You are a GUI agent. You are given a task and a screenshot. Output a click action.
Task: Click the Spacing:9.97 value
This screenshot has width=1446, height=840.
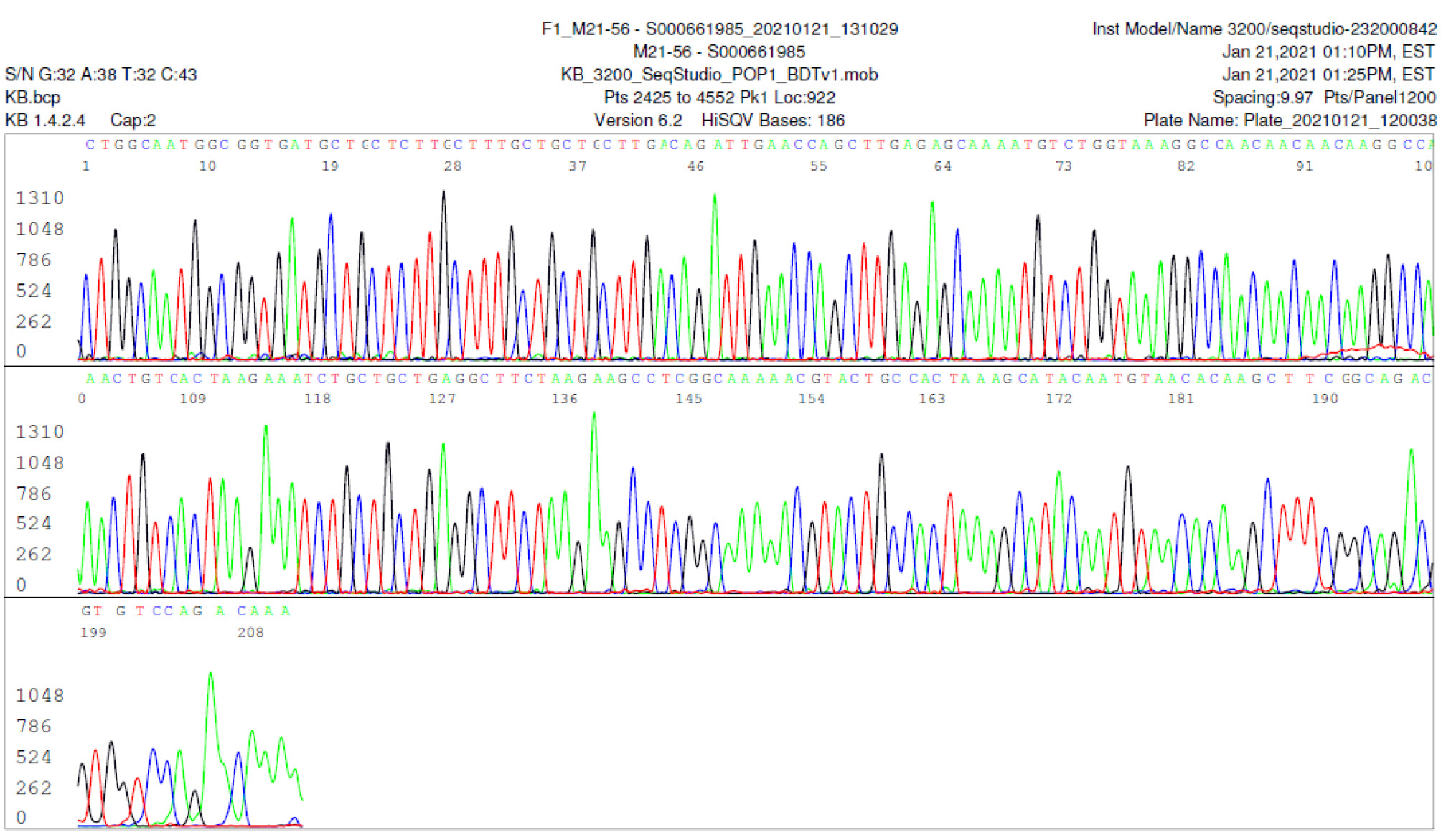pyautogui.click(x=1262, y=98)
